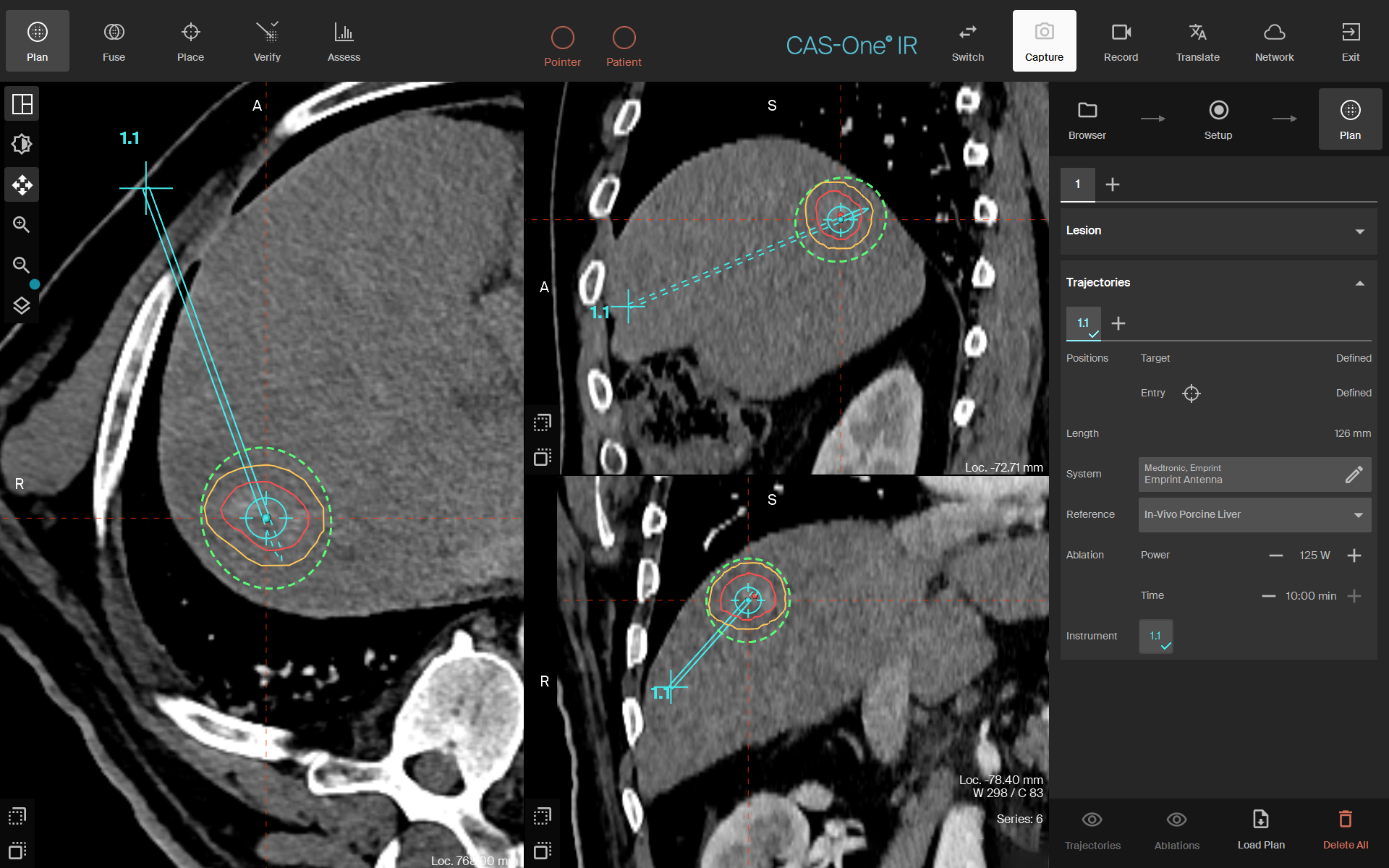Click upper view icon in axial view bottom-left
Image resolution: width=1389 pixels, height=868 pixels.
coord(17,816)
